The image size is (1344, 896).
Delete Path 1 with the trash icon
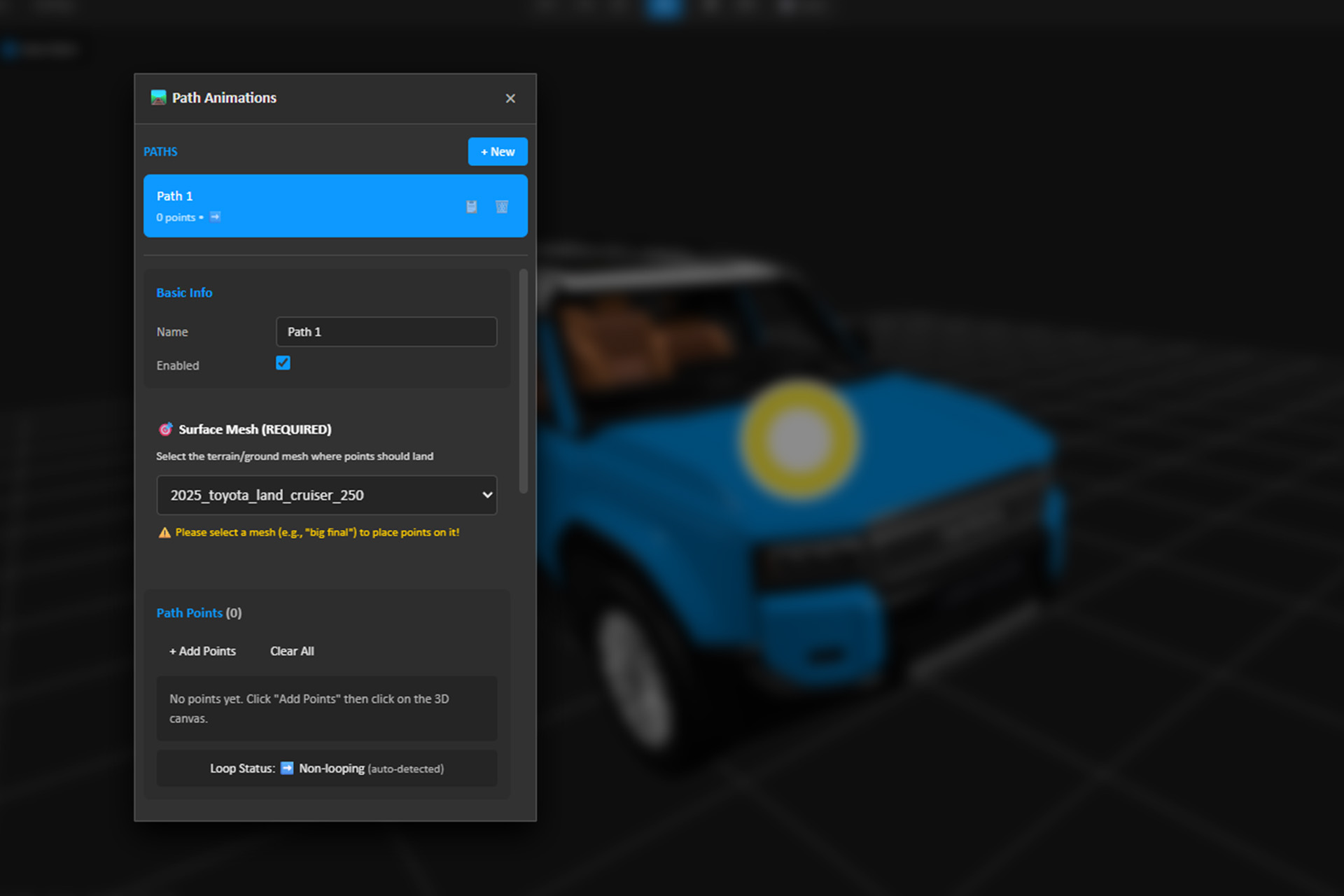tap(502, 206)
